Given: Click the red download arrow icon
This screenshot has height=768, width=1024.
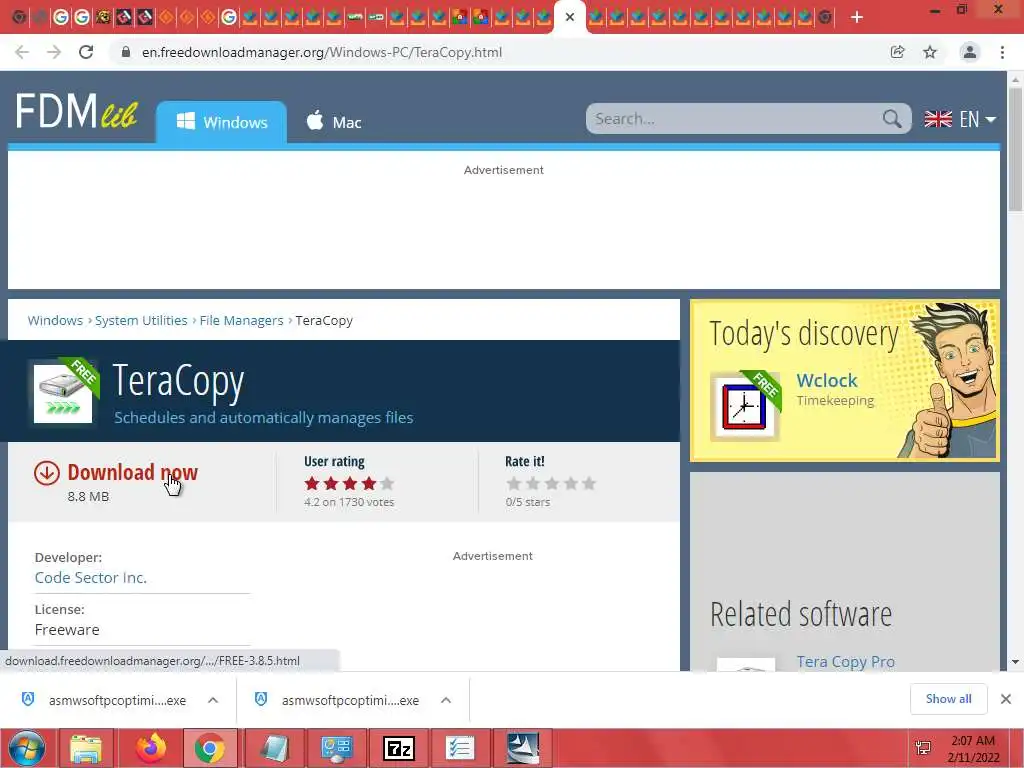Looking at the screenshot, I should tap(47, 473).
